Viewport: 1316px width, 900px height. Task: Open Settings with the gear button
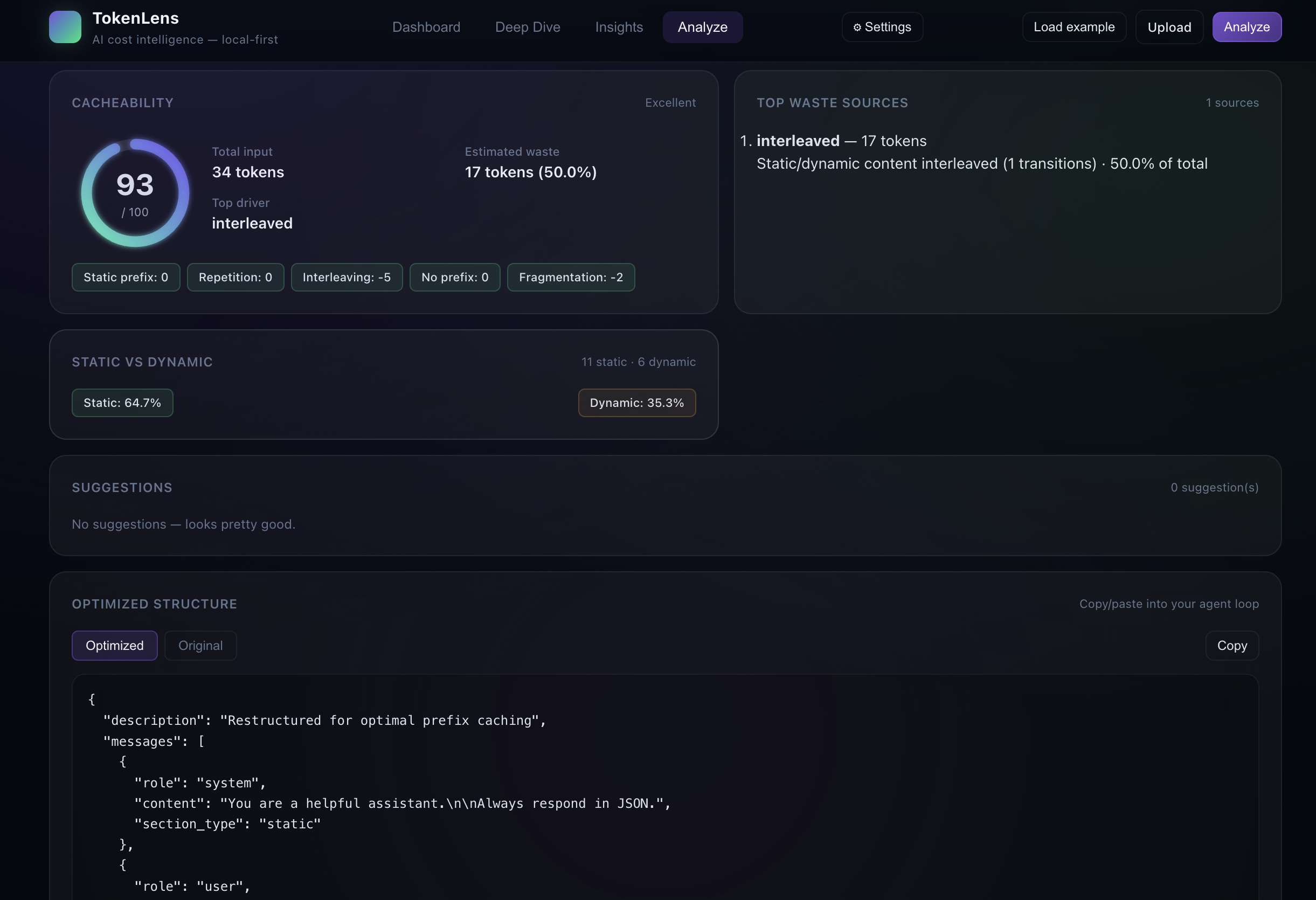[882, 27]
